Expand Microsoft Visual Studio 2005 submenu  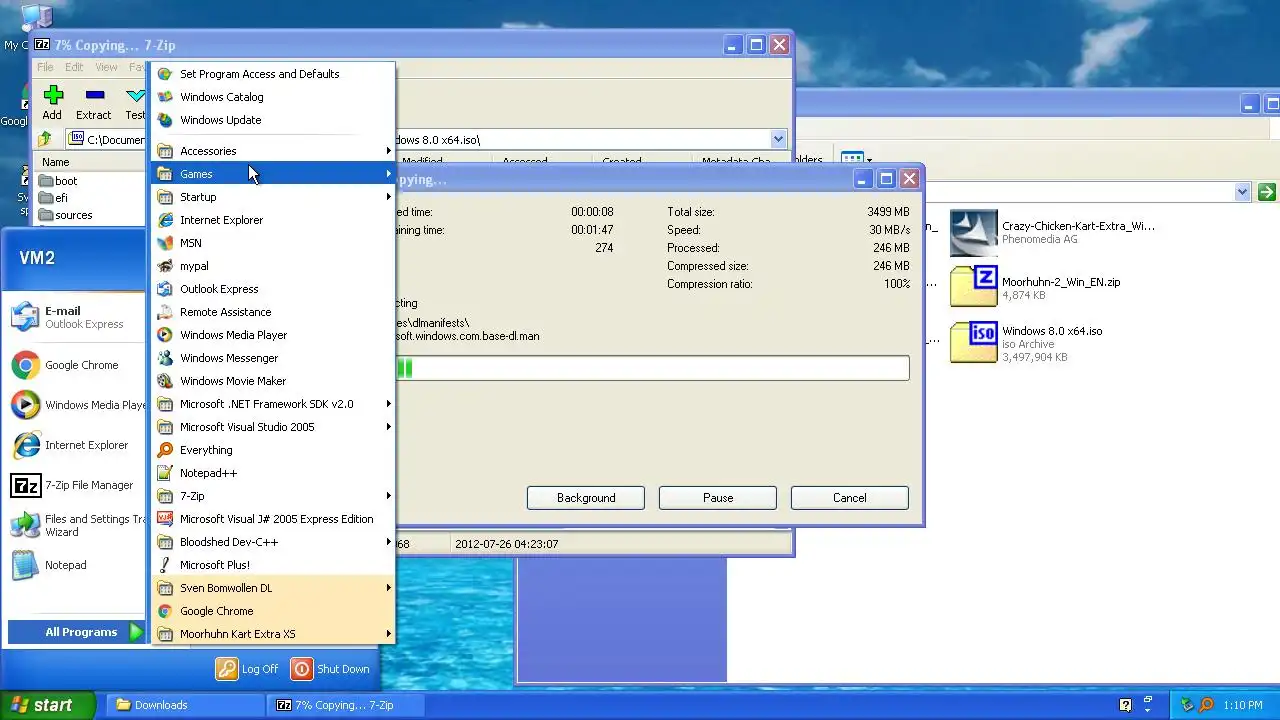(x=273, y=427)
